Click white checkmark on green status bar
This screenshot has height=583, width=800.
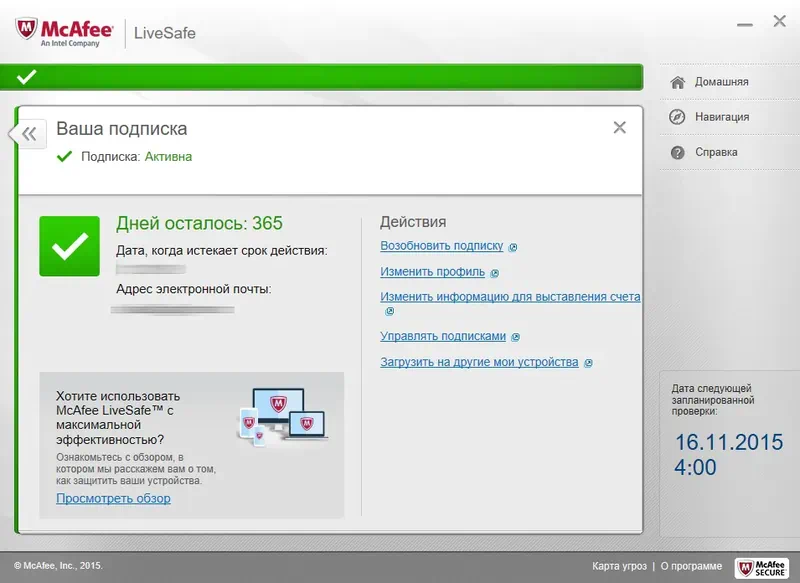coord(26,77)
